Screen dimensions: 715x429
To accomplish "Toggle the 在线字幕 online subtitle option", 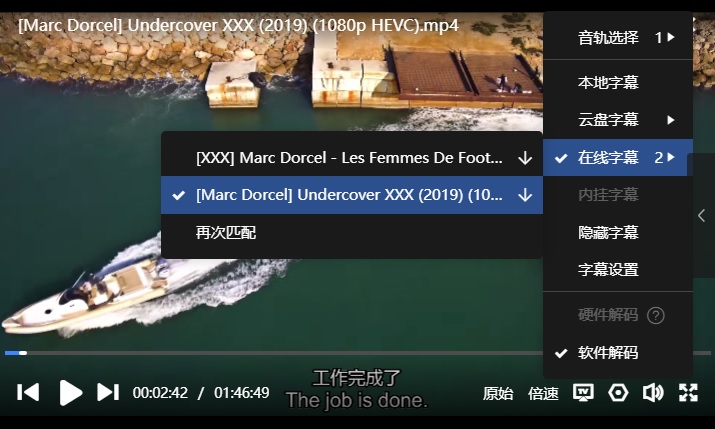I will (618, 158).
